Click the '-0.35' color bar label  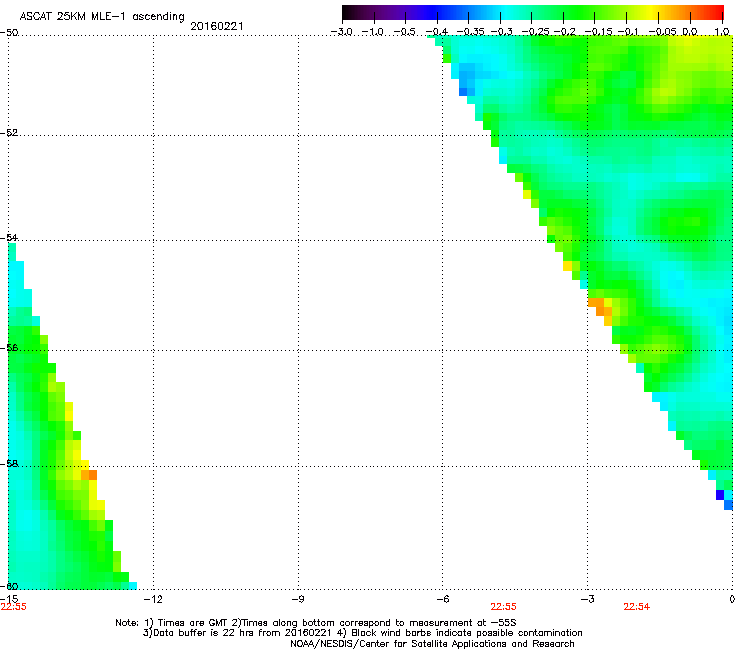pos(470,32)
